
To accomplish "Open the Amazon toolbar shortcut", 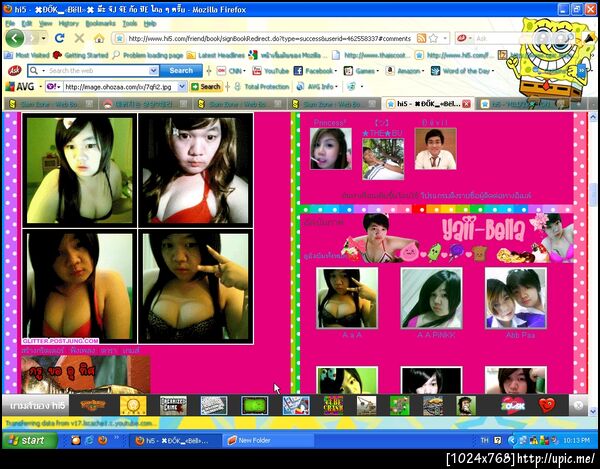I will tap(403, 71).
